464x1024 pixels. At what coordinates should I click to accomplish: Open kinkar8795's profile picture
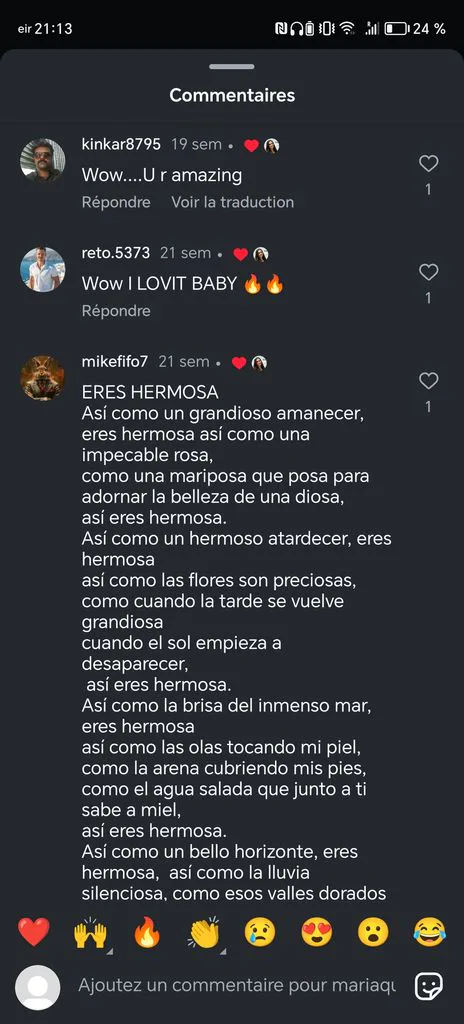(42, 160)
